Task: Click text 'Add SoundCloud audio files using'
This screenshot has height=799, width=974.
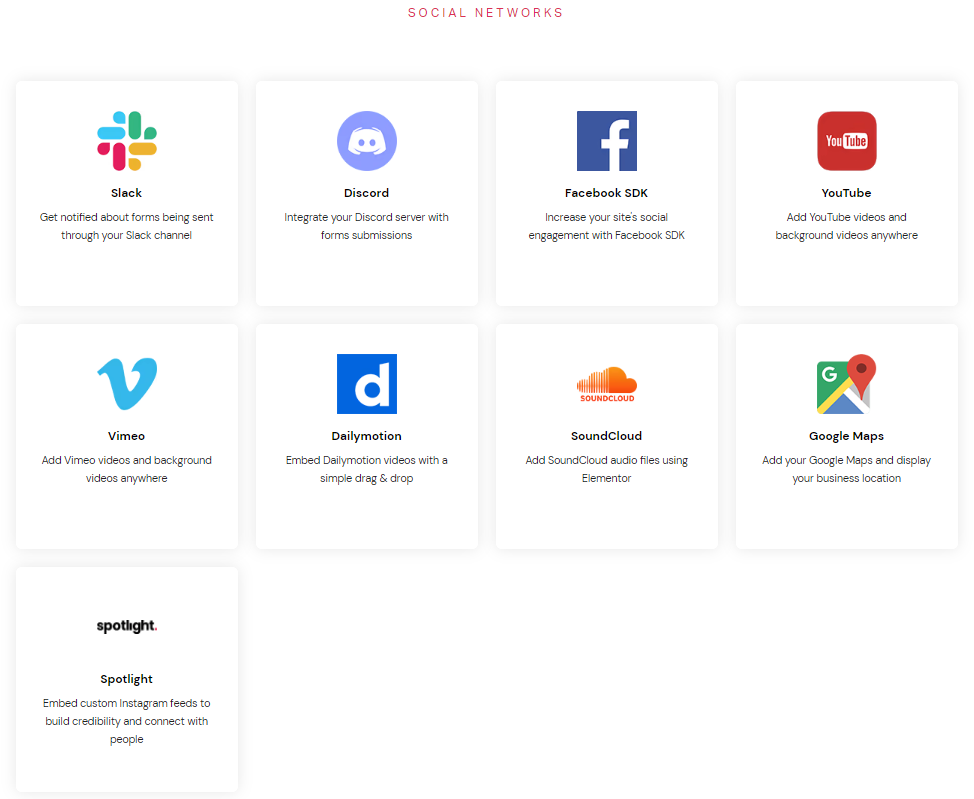Action: pyautogui.click(x=606, y=460)
